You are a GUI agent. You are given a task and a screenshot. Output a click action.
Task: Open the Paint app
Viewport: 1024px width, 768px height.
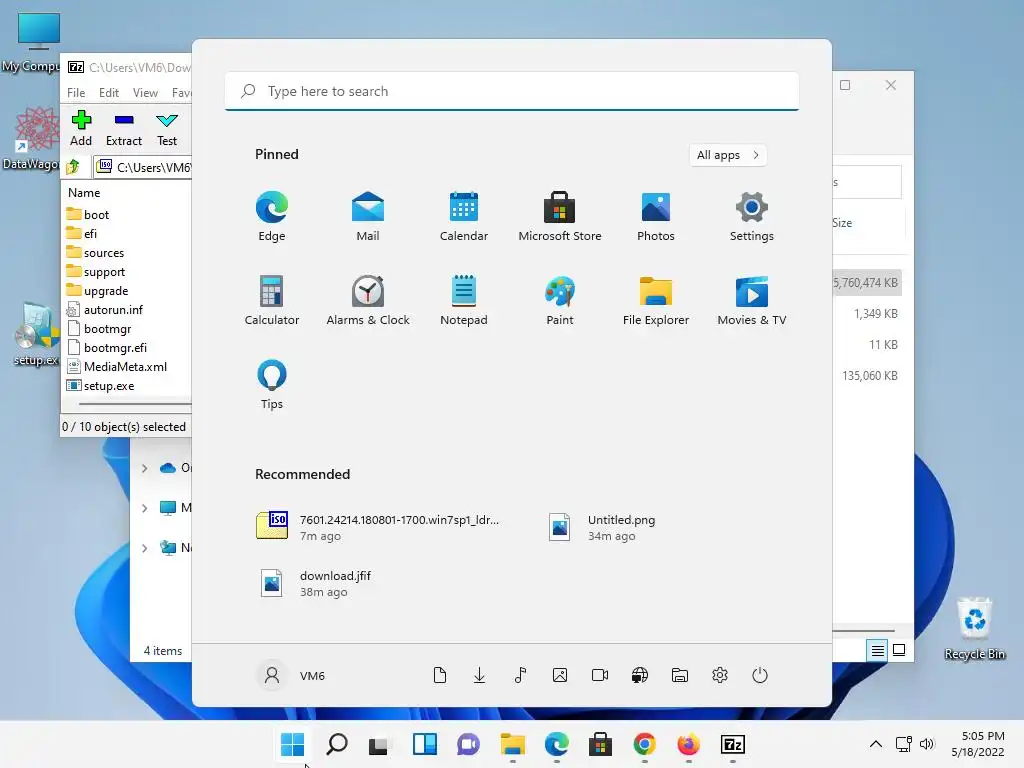click(560, 300)
